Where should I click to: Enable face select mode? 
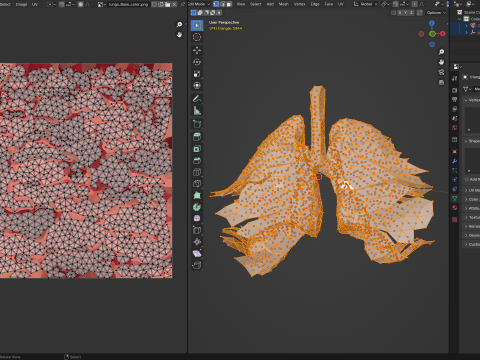coord(229,4)
